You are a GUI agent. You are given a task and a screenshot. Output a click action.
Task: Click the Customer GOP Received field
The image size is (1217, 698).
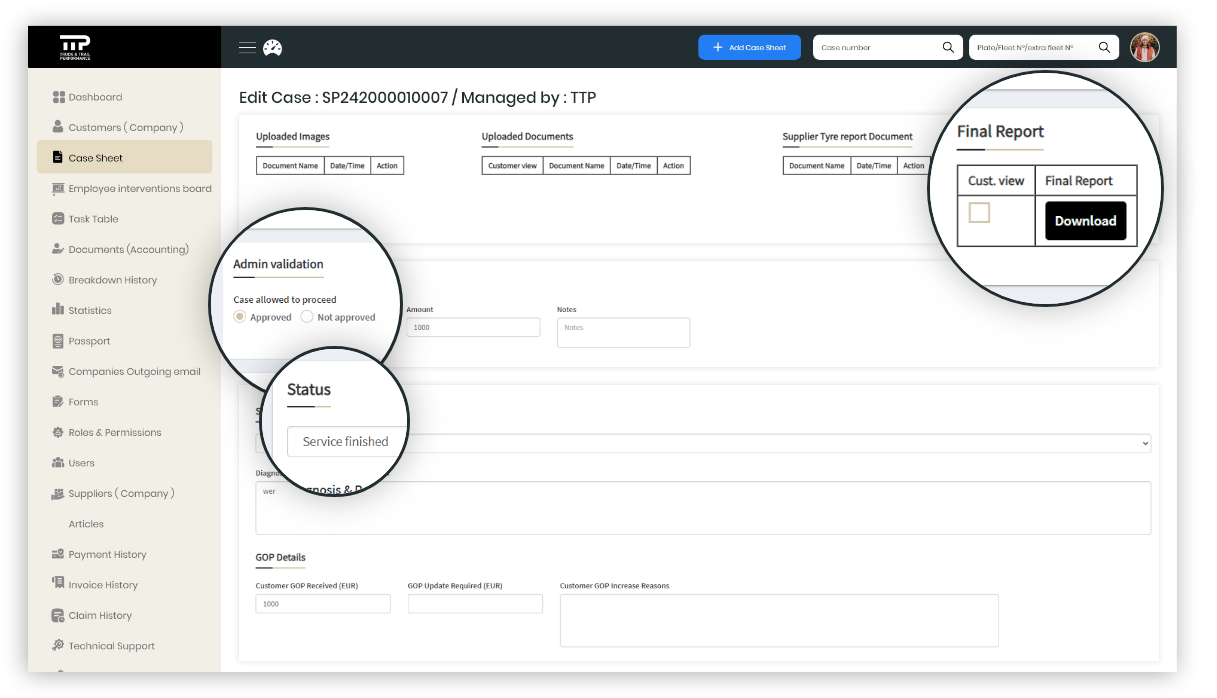tap(323, 604)
